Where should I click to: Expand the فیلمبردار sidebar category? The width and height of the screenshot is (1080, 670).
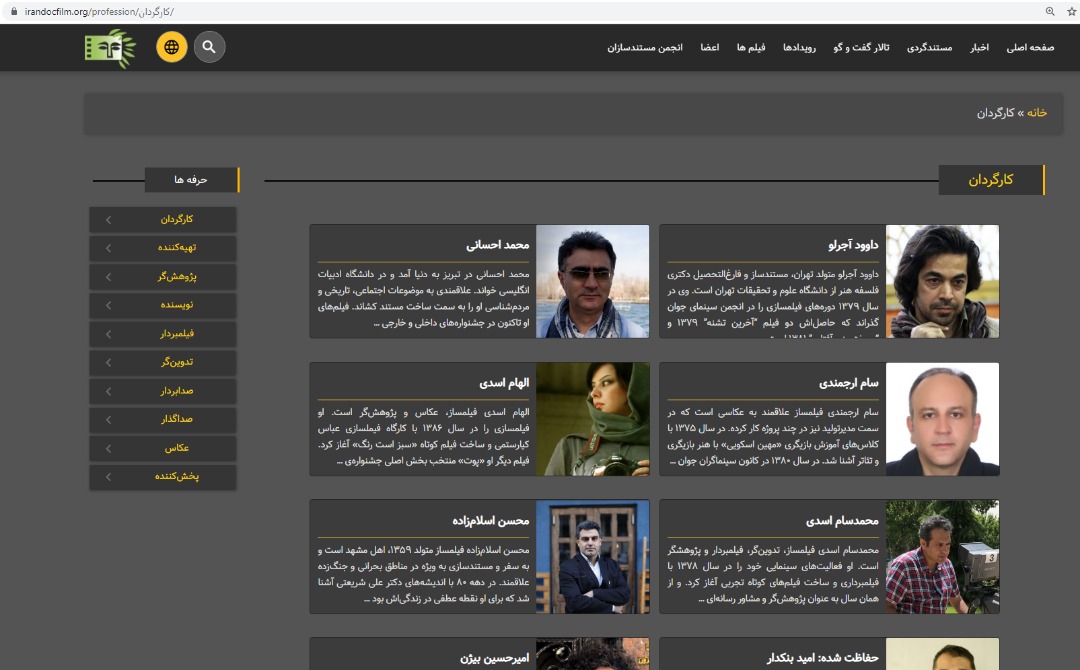163,334
